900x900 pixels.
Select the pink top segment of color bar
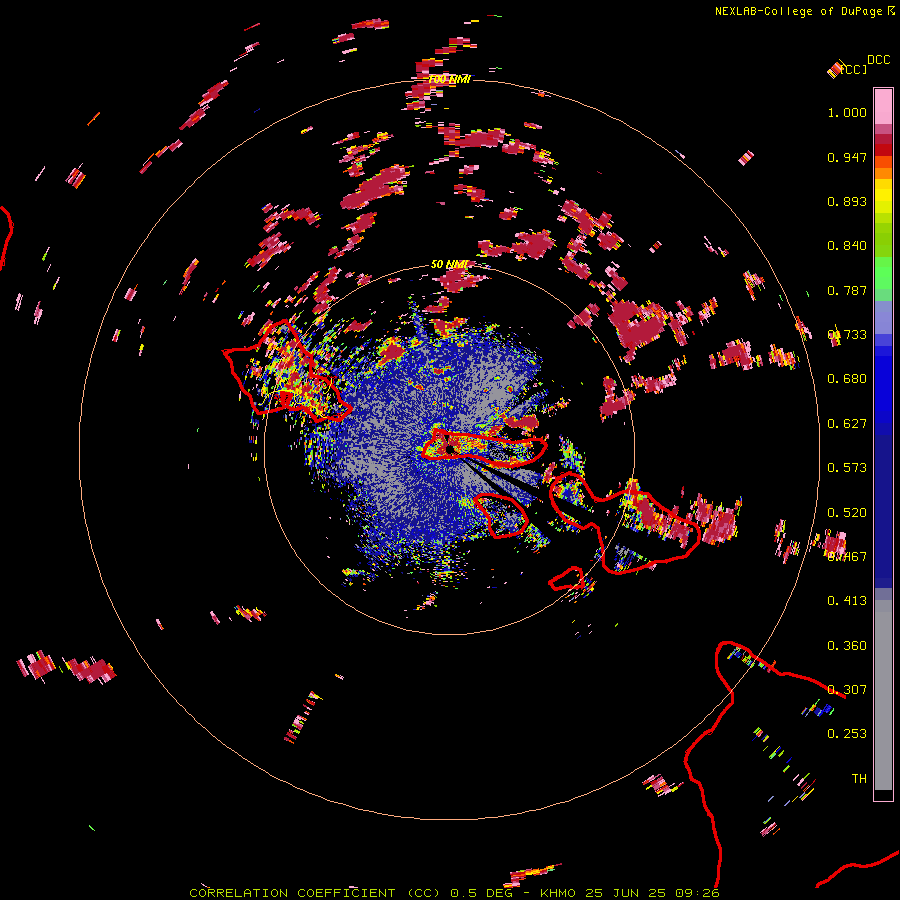[x=883, y=106]
